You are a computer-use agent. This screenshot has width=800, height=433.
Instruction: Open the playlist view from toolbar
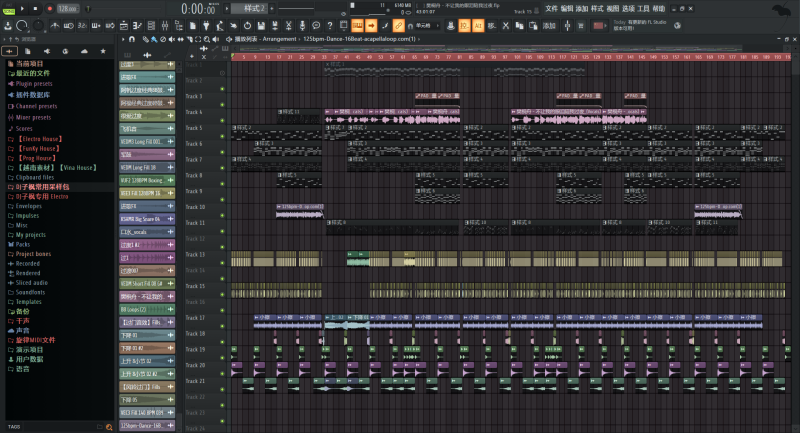point(123,26)
